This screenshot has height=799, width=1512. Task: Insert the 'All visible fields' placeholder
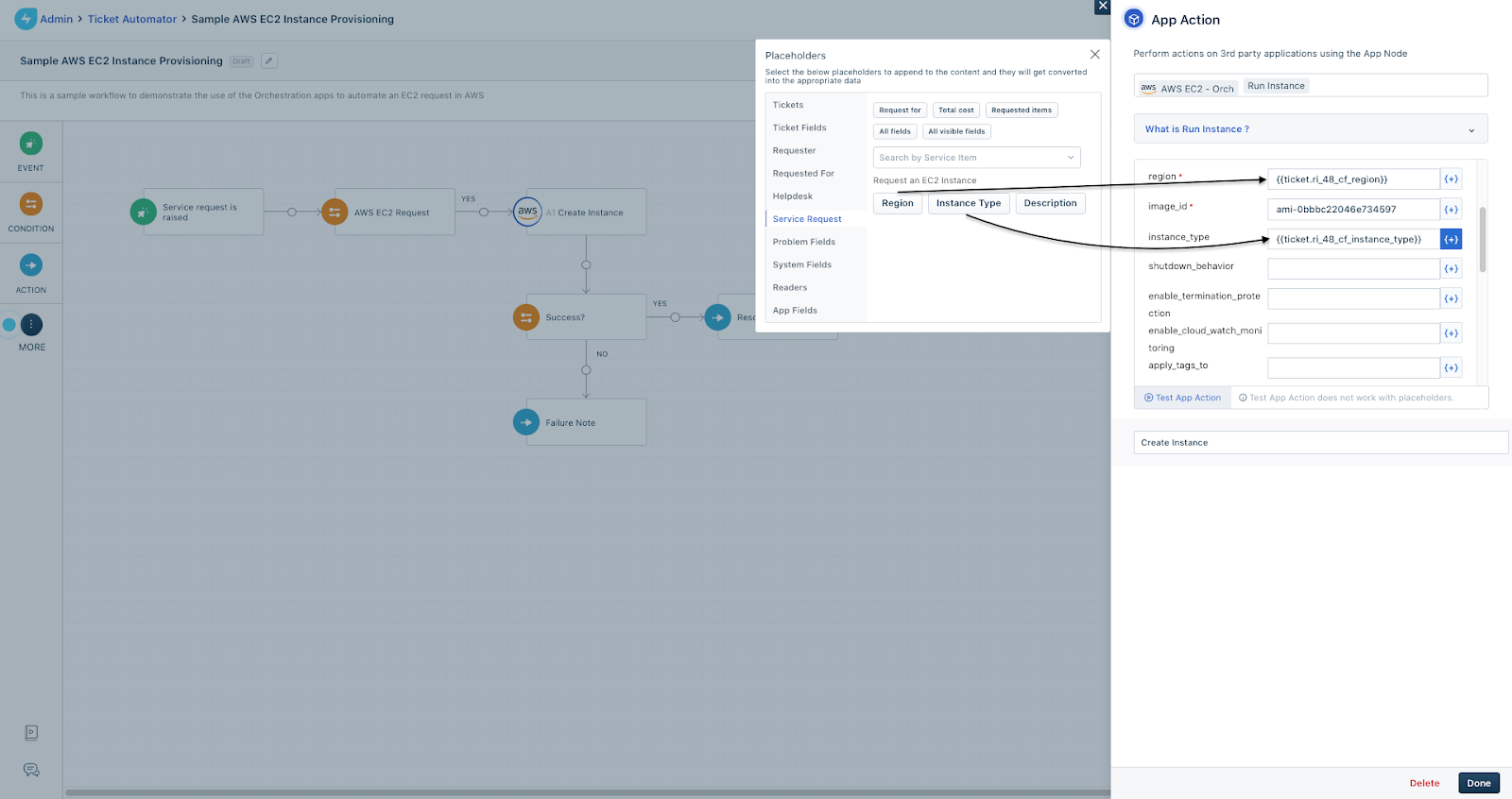click(956, 131)
